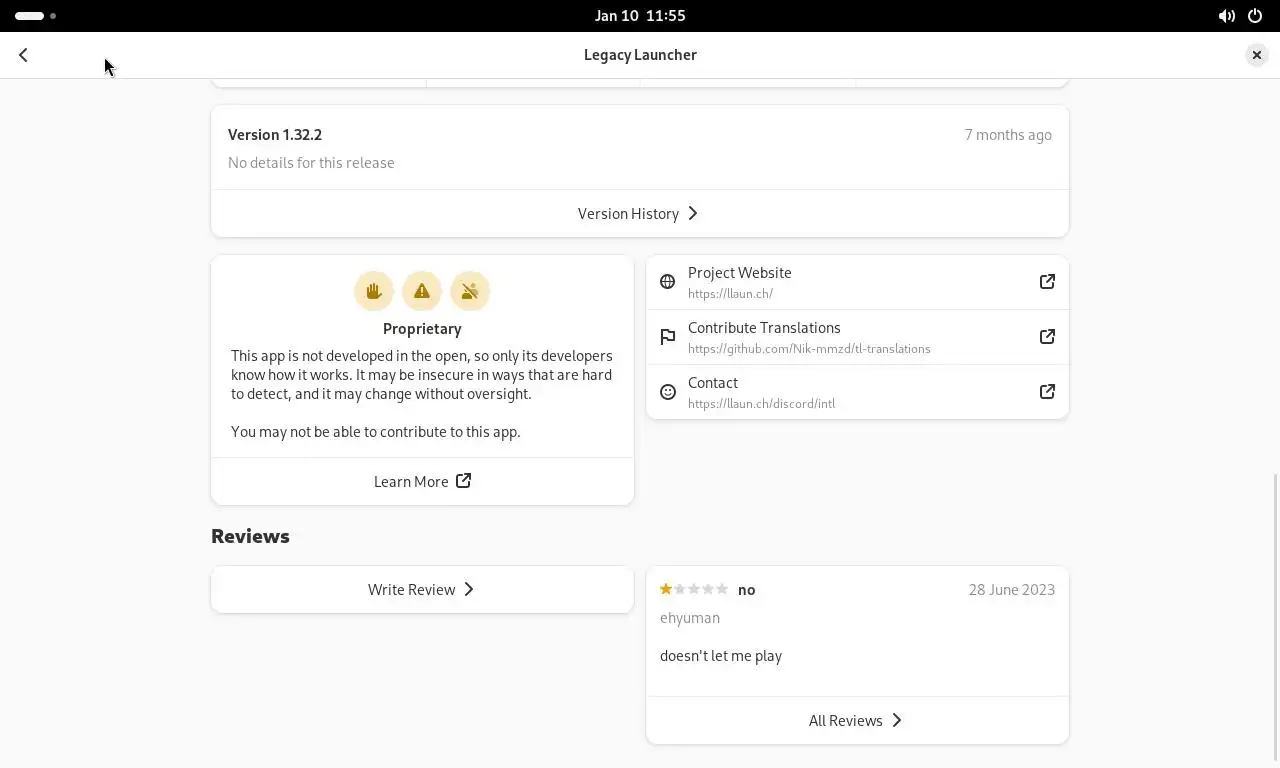Open the Contribute Translations row
The image size is (1280, 768).
(x=857, y=337)
